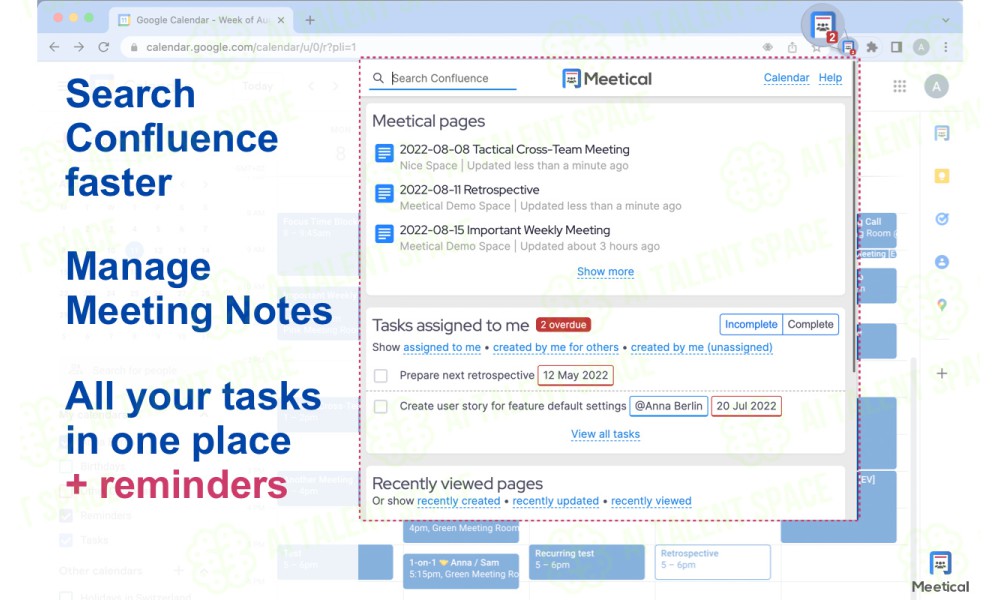Show tasks assigned to me
The image size is (1000, 600).
pos(442,348)
